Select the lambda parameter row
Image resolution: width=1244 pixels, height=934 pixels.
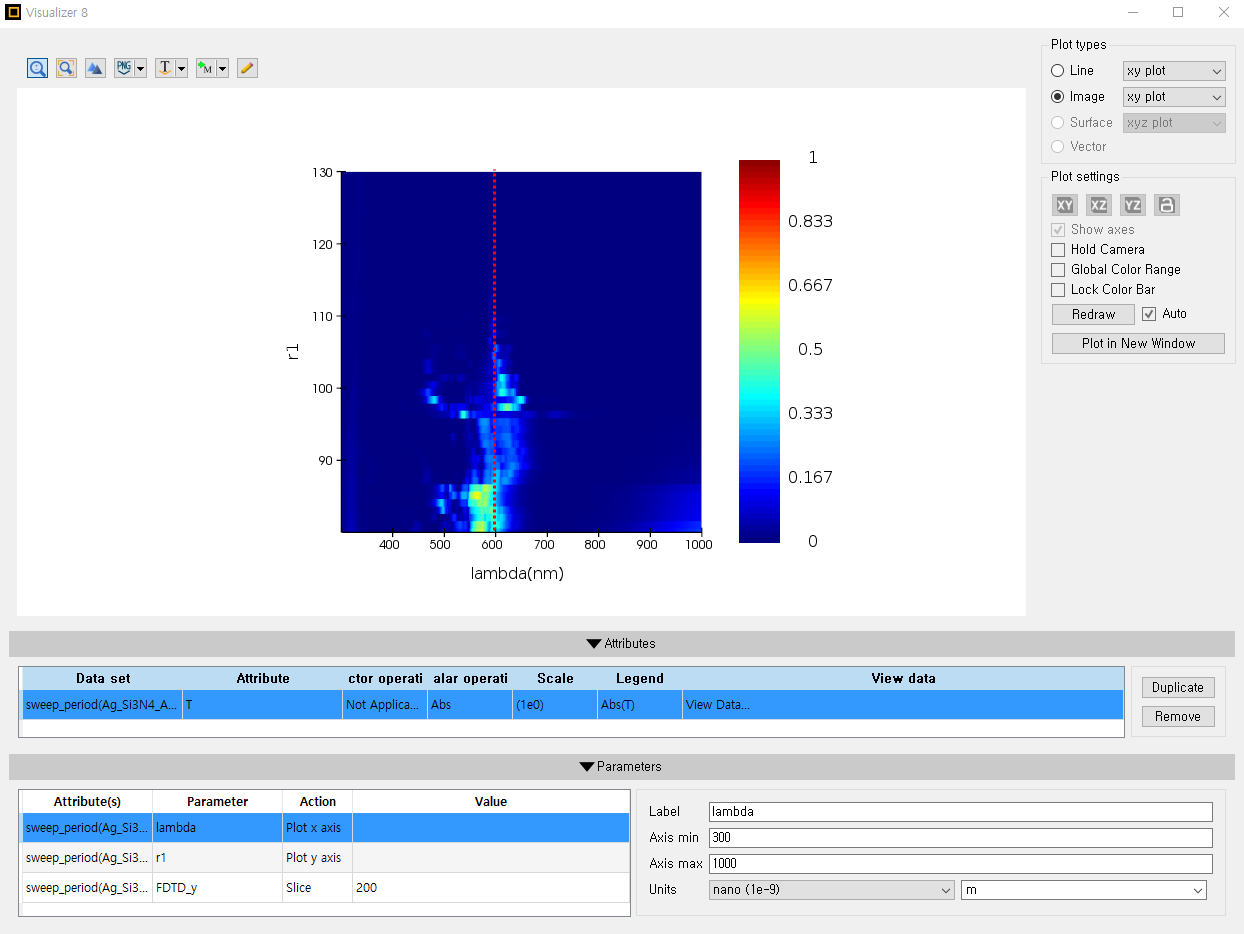coord(326,827)
